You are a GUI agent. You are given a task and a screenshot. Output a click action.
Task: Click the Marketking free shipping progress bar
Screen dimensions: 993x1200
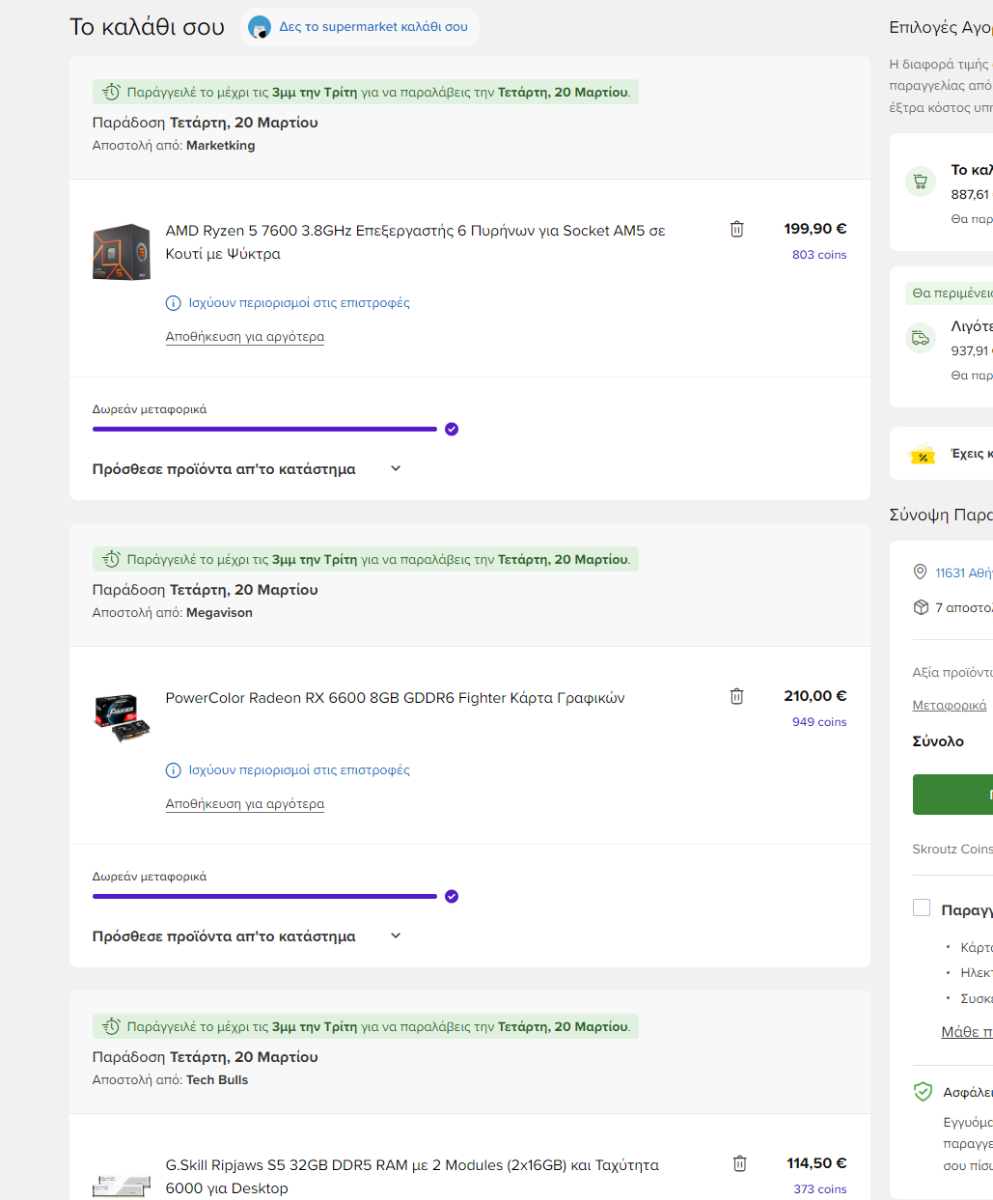(x=265, y=429)
